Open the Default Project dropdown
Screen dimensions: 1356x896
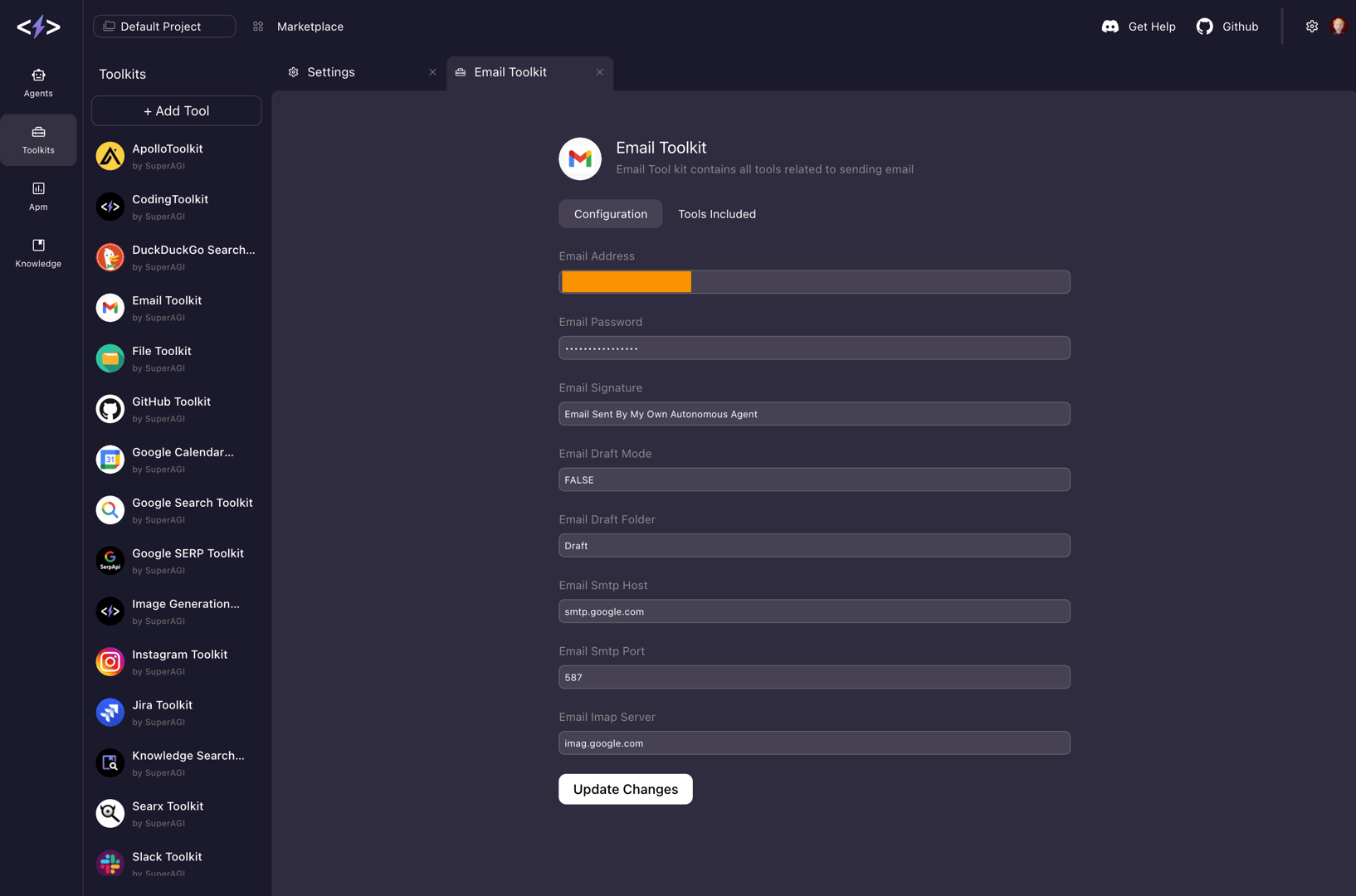click(x=164, y=27)
